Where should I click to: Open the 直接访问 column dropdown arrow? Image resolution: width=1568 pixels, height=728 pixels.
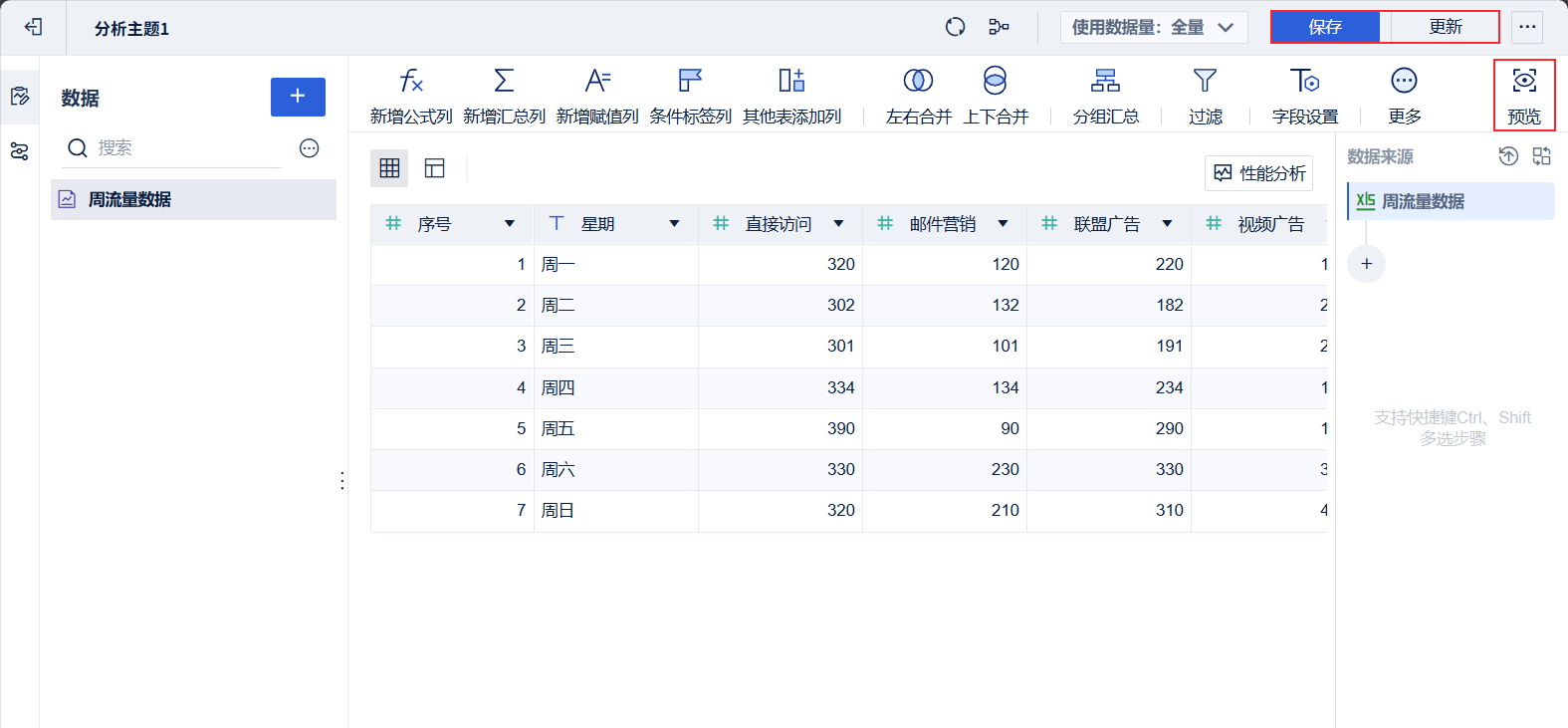pos(838,224)
